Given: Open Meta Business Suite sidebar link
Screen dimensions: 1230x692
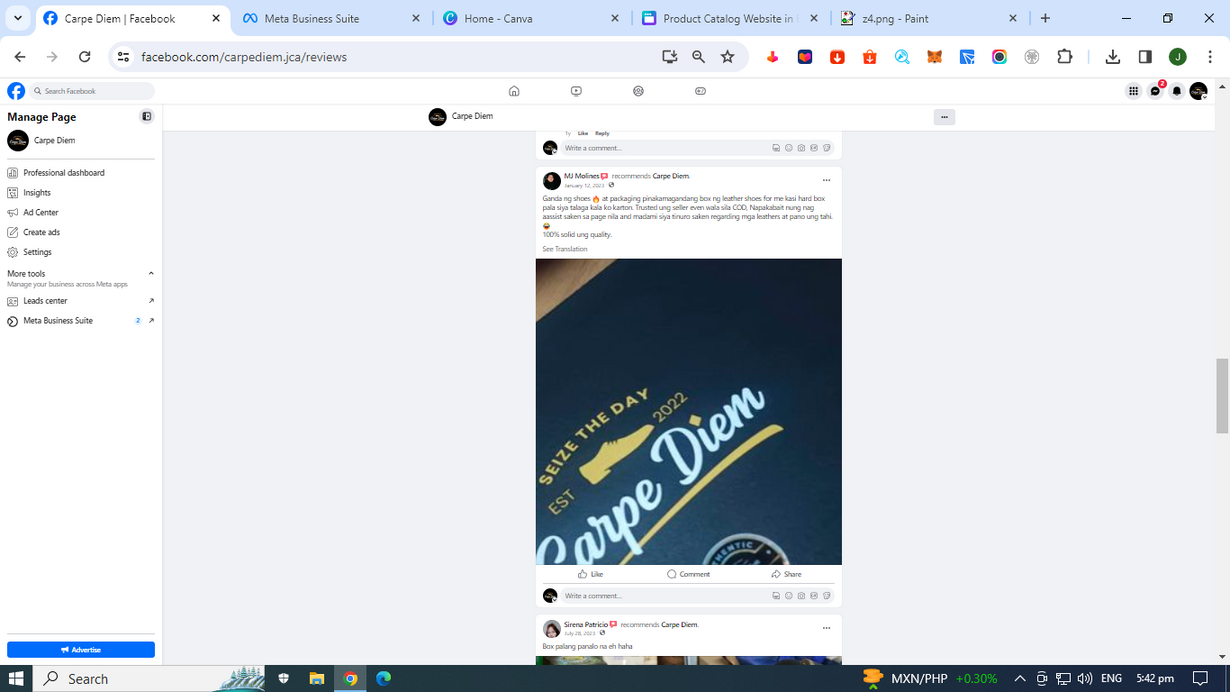Looking at the screenshot, I should click(80, 321).
